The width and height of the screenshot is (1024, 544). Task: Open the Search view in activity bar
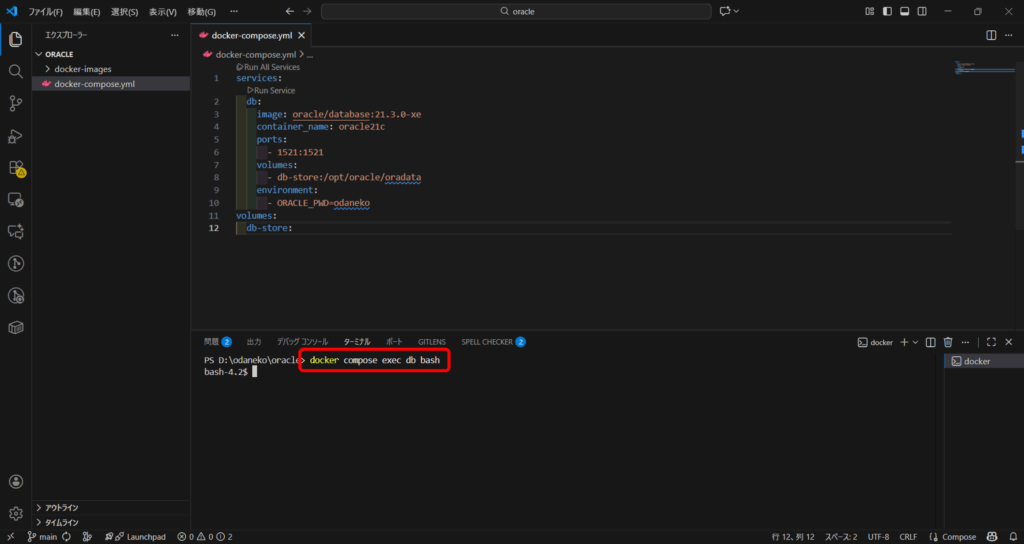pyautogui.click(x=16, y=72)
